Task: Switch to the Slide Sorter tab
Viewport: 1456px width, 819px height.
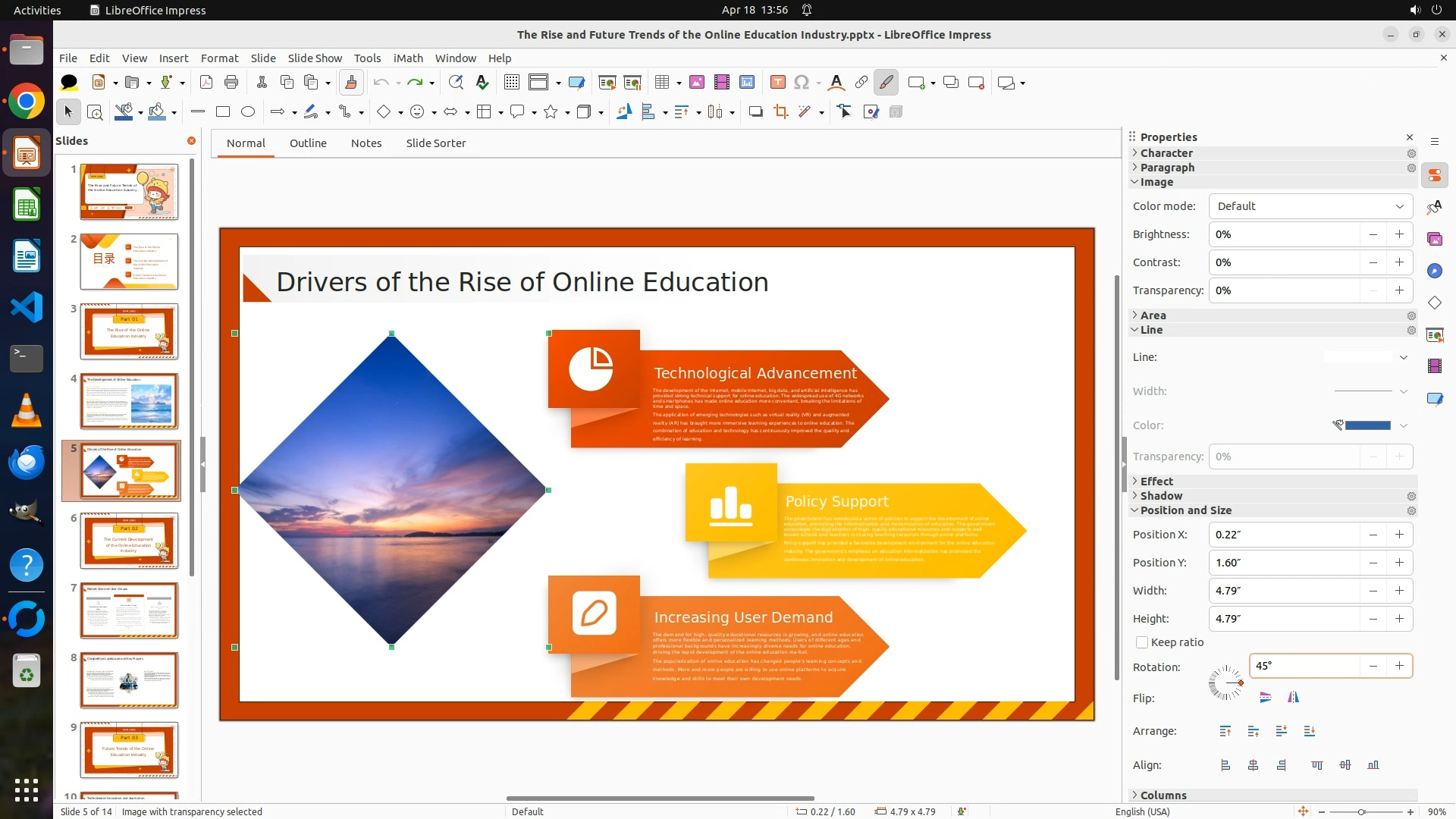Action: coord(435,143)
